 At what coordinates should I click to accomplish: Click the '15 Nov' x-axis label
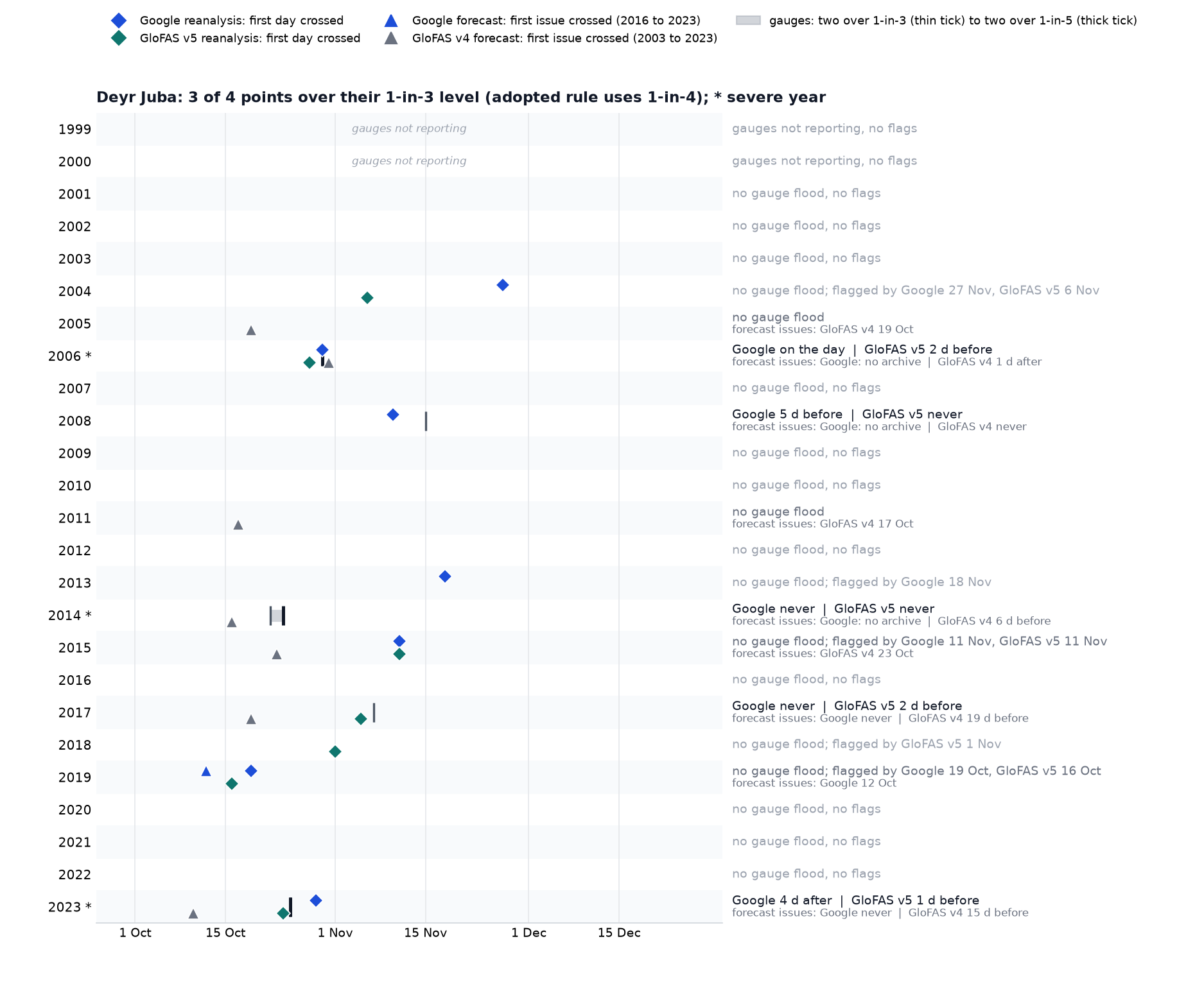426,933
